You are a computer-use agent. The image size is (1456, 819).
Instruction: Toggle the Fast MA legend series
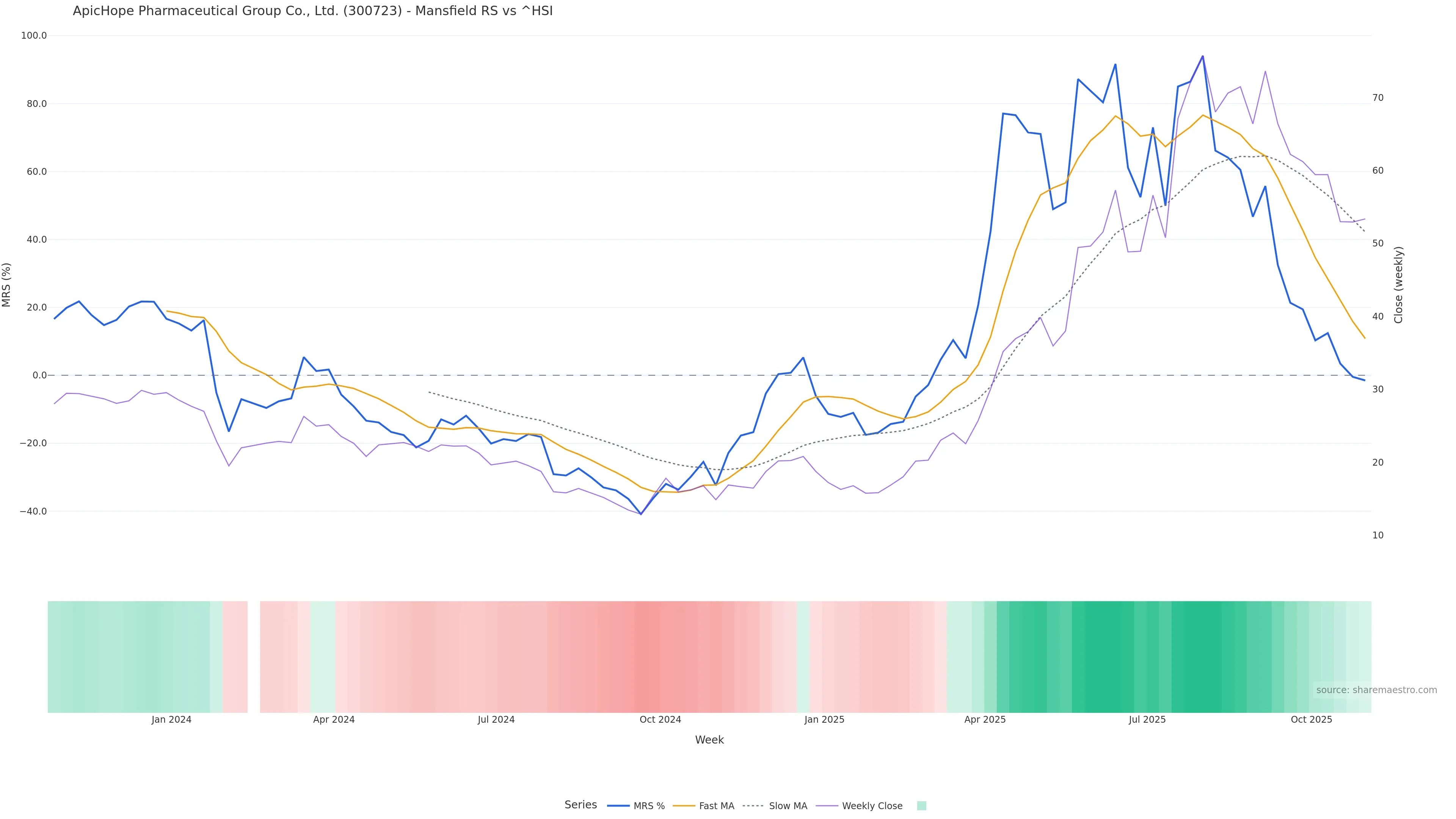pyautogui.click(x=716, y=806)
